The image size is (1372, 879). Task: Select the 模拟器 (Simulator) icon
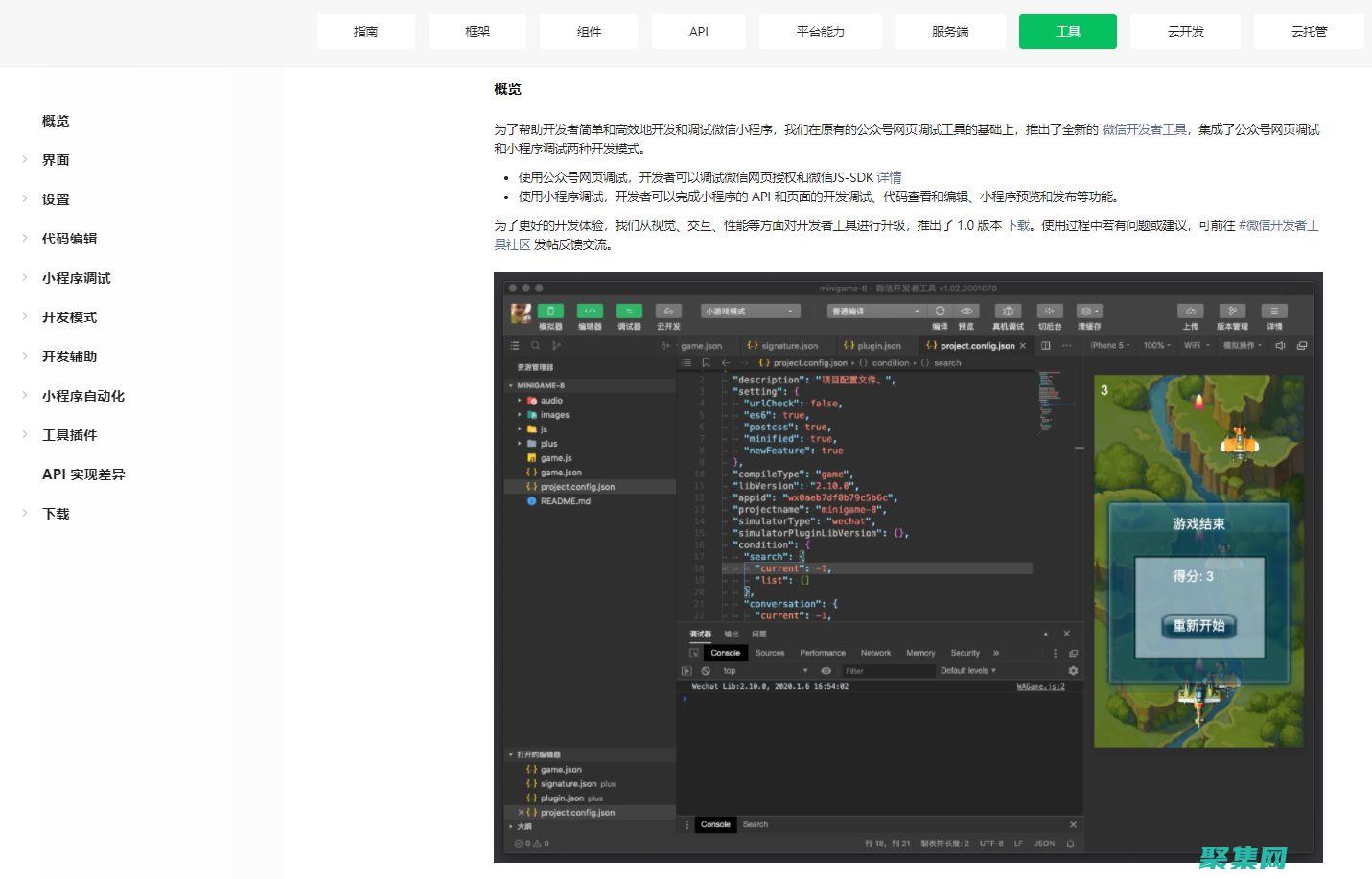pyautogui.click(x=551, y=310)
